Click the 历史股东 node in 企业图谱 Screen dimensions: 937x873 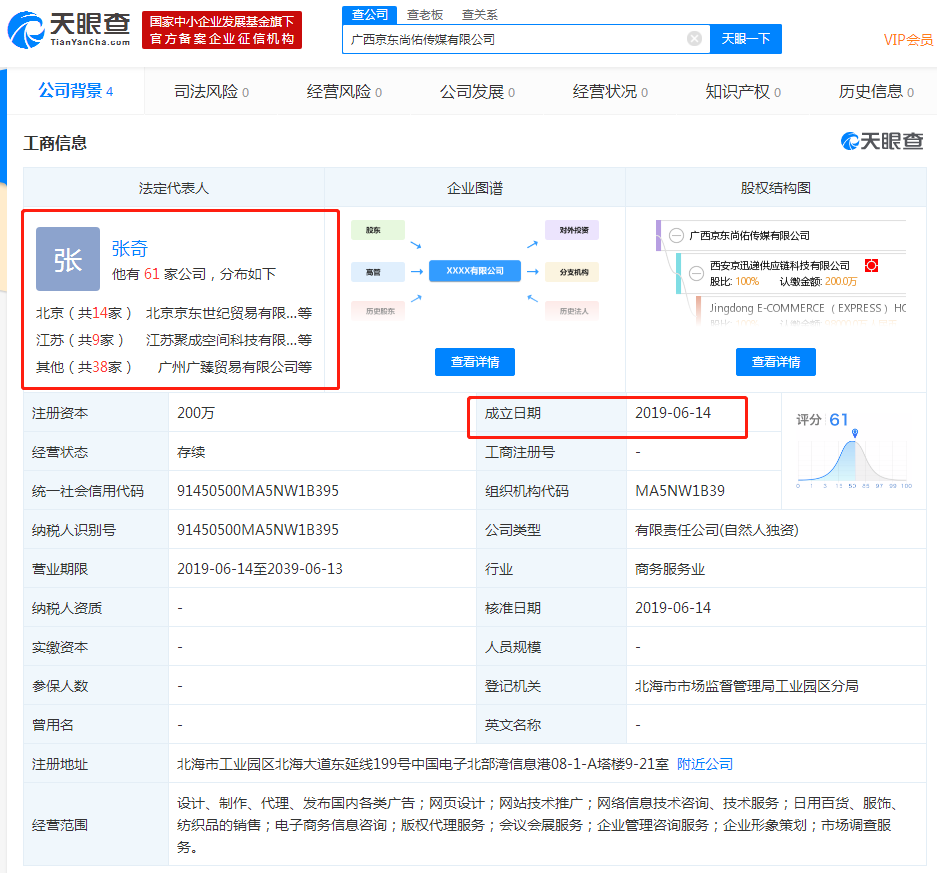point(382,310)
